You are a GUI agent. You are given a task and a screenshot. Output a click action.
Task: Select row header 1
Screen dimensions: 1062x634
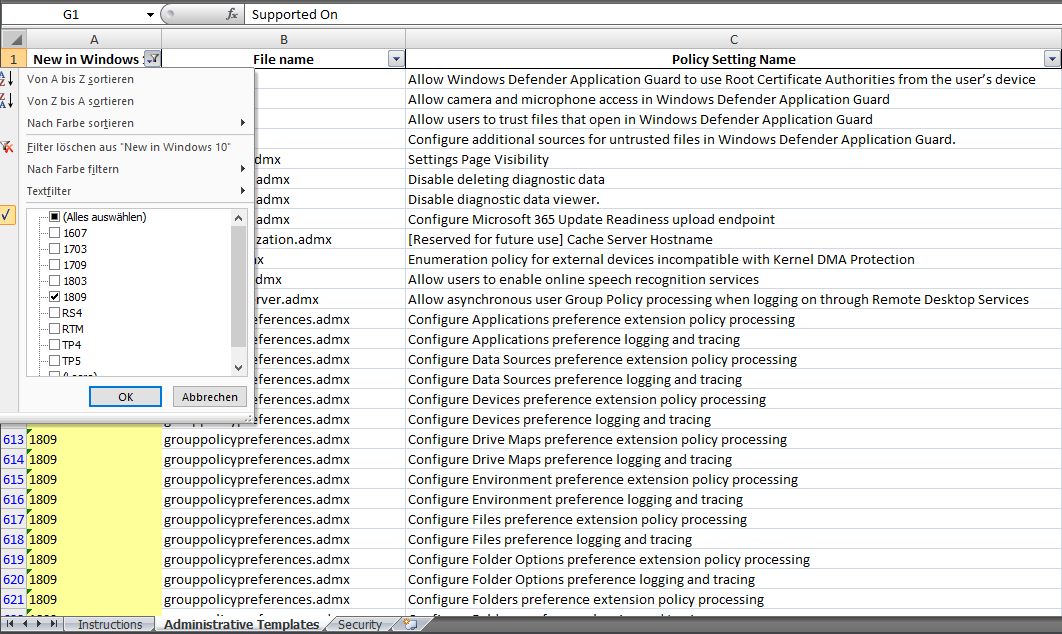coord(14,59)
